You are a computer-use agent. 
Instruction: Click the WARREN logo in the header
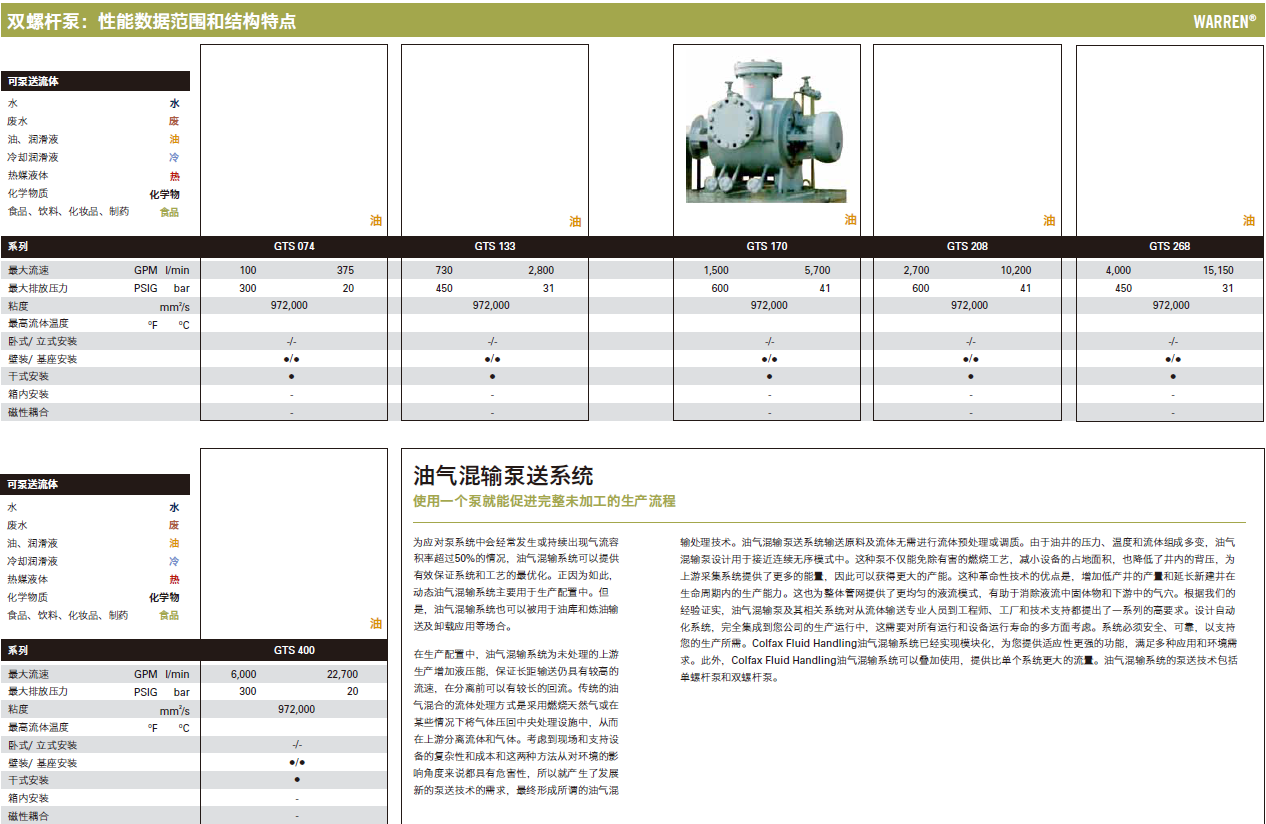[x=1223, y=21]
